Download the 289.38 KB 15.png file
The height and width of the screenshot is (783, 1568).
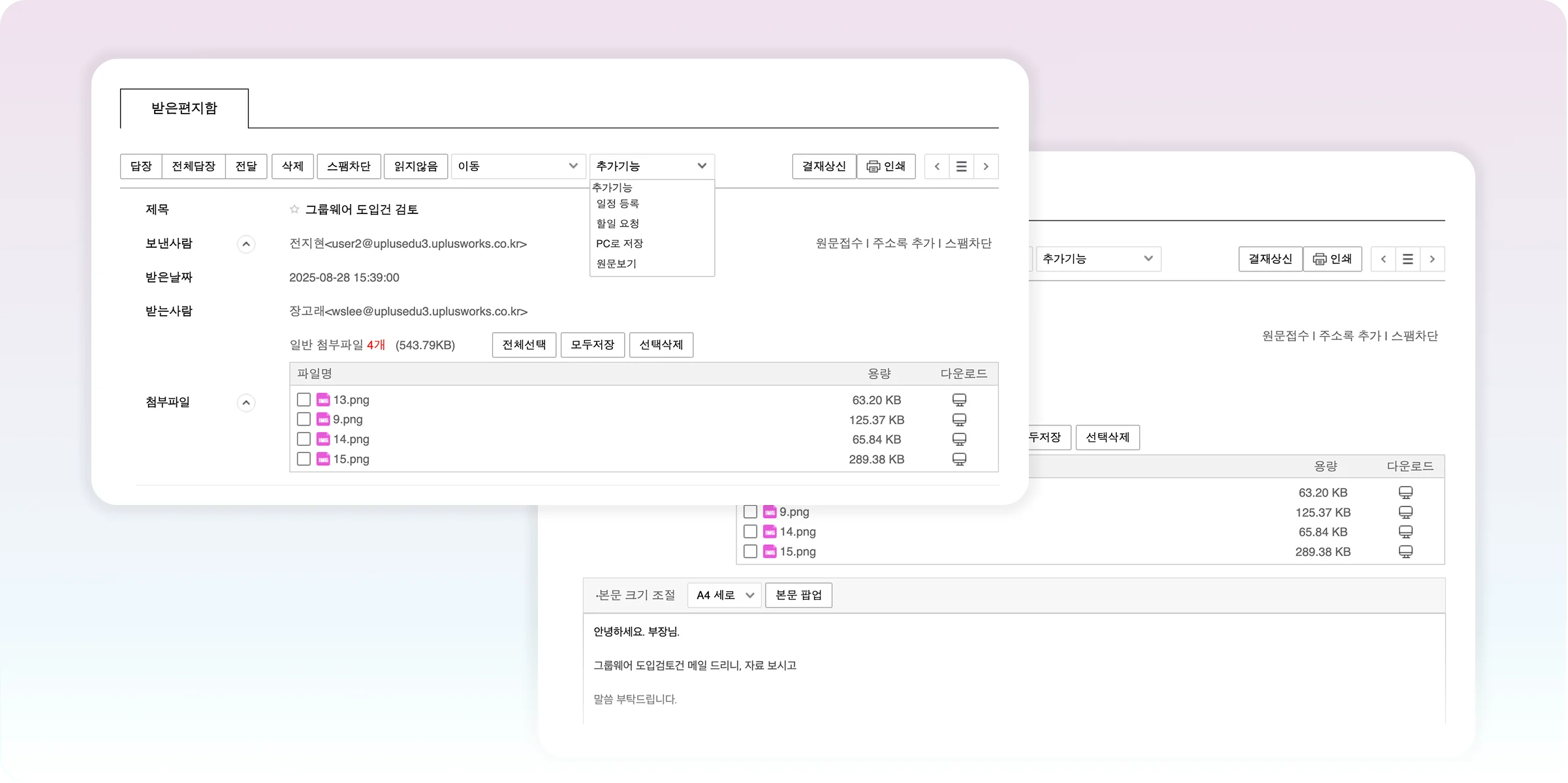click(959, 459)
